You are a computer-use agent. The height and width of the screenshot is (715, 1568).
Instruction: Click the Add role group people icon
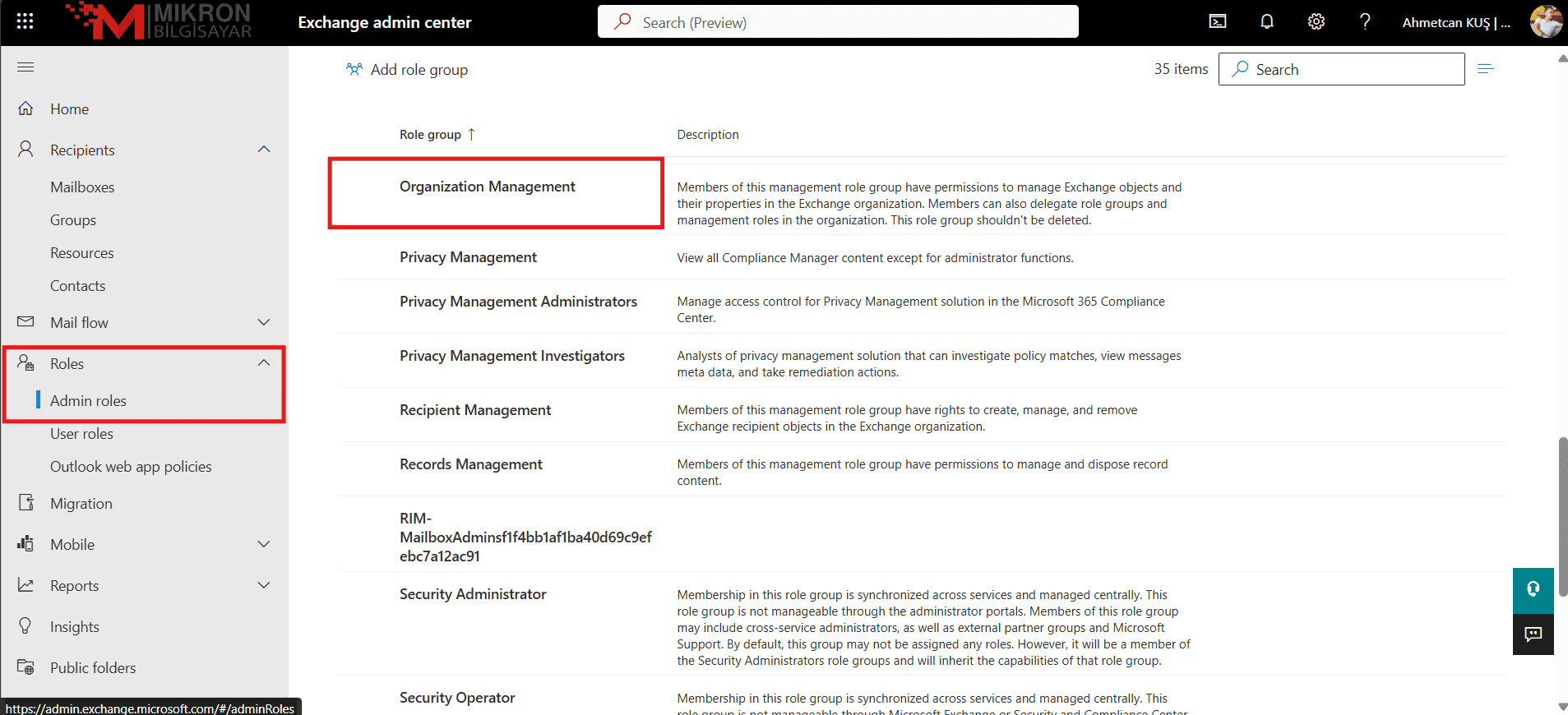point(354,69)
